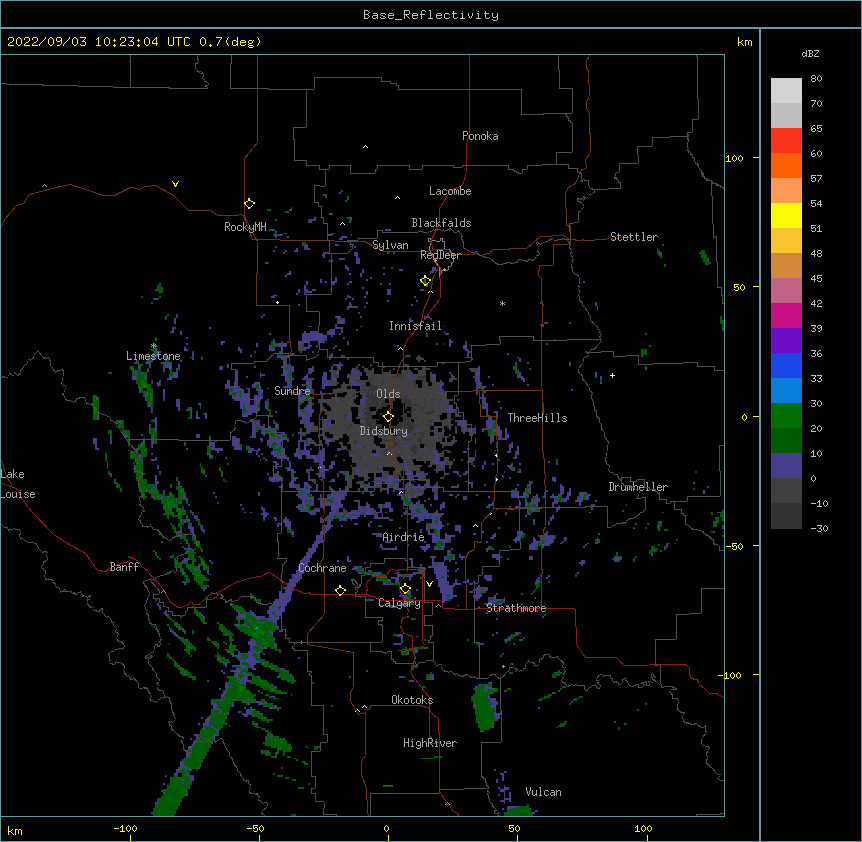Click the yellow diamond marker below Cochrane
The image size is (862, 842).
[340, 590]
